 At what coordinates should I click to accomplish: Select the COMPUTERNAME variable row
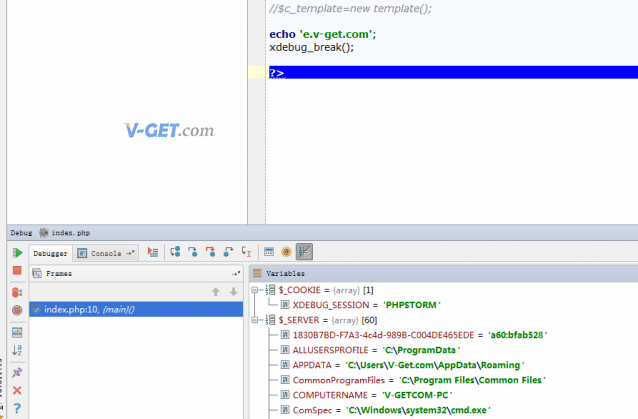367,395
